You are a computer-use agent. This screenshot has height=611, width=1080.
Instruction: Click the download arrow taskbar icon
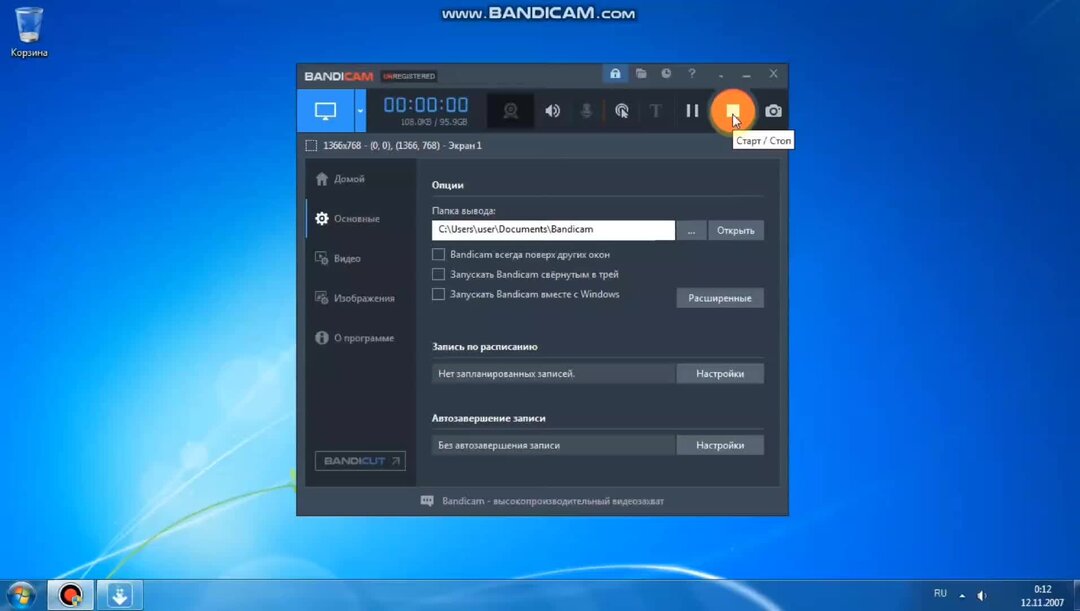click(120, 595)
